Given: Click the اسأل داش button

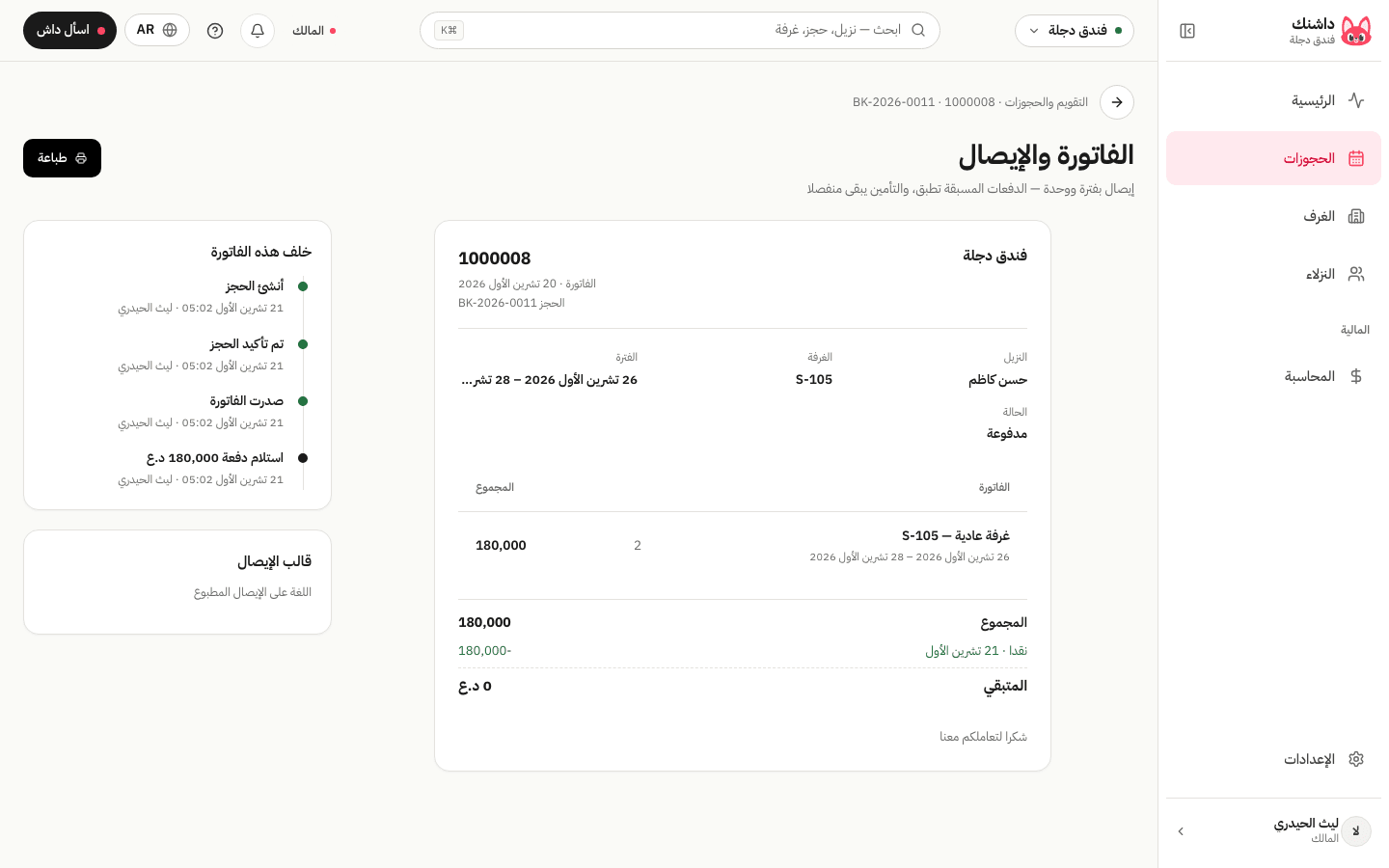Looking at the screenshot, I should tap(69, 30).
